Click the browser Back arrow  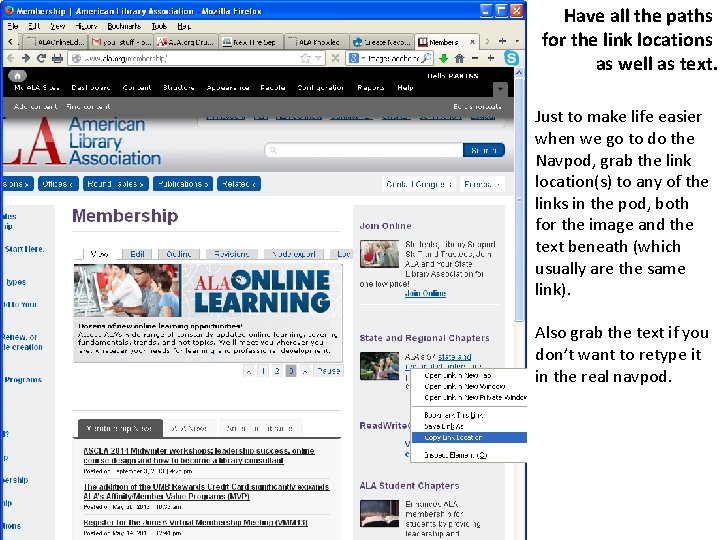[x=11, y=58]
